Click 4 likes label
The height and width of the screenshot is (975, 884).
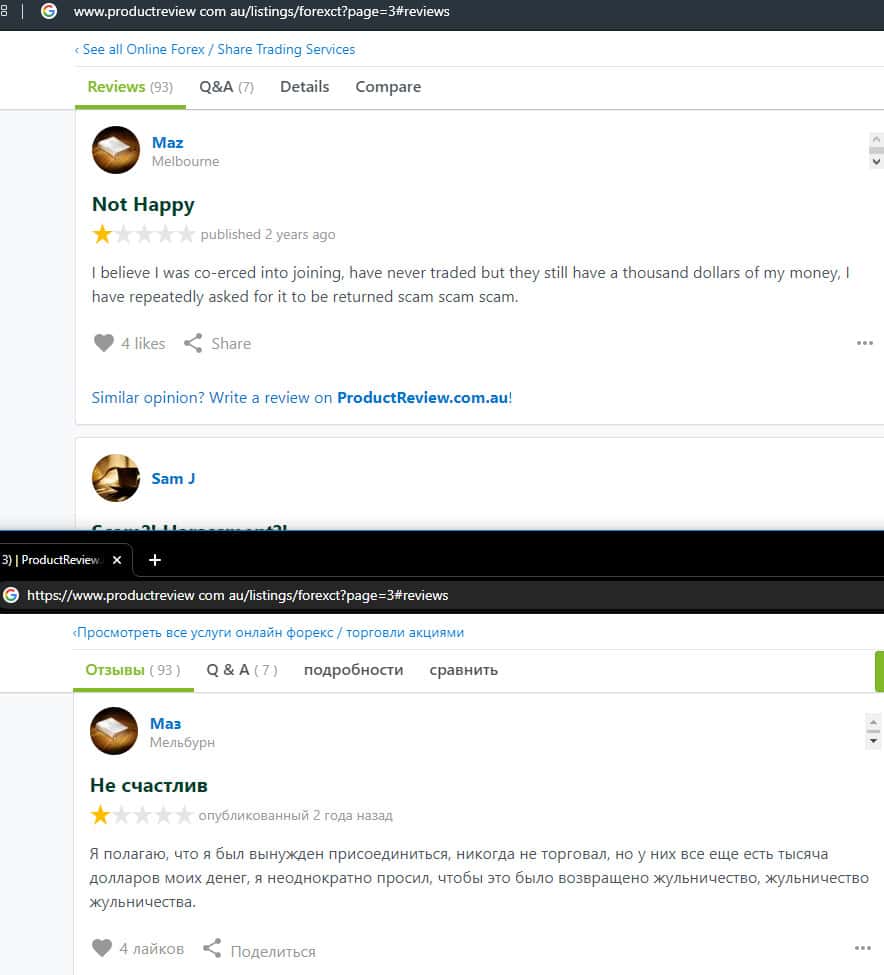tap(143, 344)
